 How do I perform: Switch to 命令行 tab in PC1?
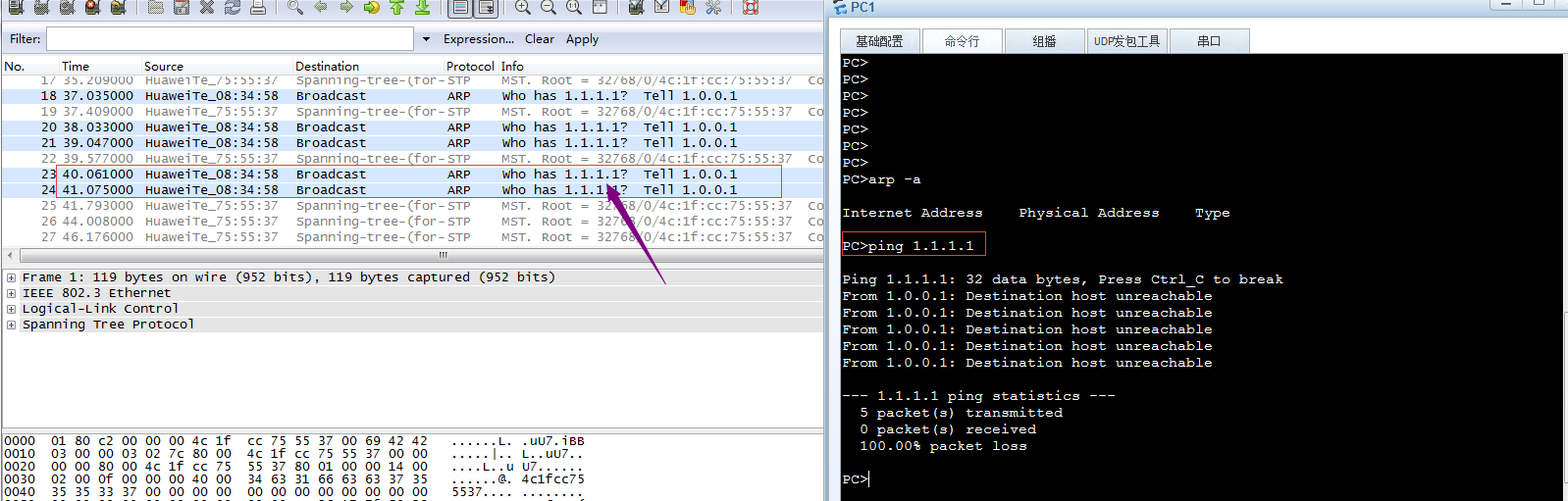pos(963,41)
